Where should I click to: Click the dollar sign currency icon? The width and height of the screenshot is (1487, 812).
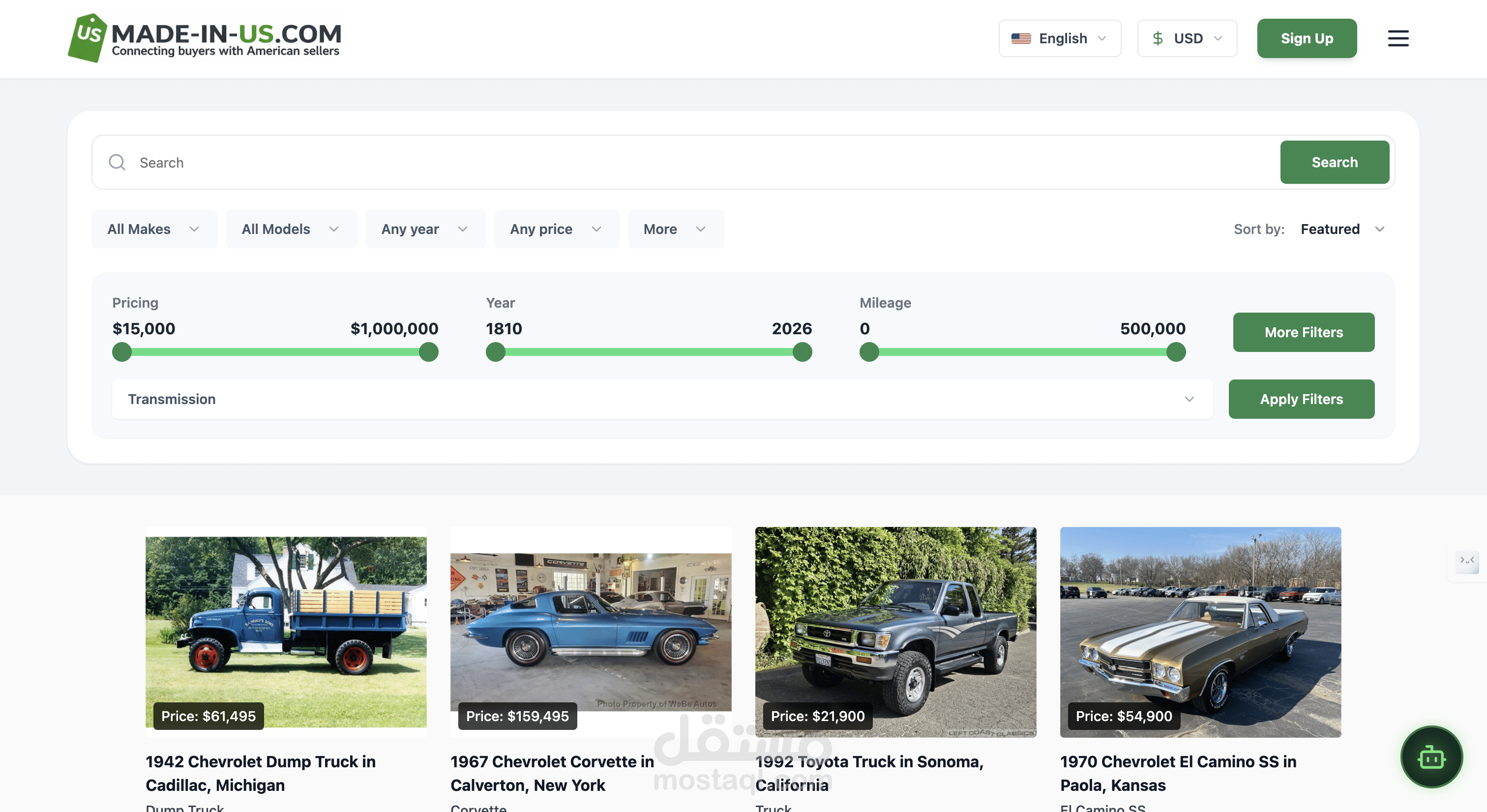[x=1158, y=39]
